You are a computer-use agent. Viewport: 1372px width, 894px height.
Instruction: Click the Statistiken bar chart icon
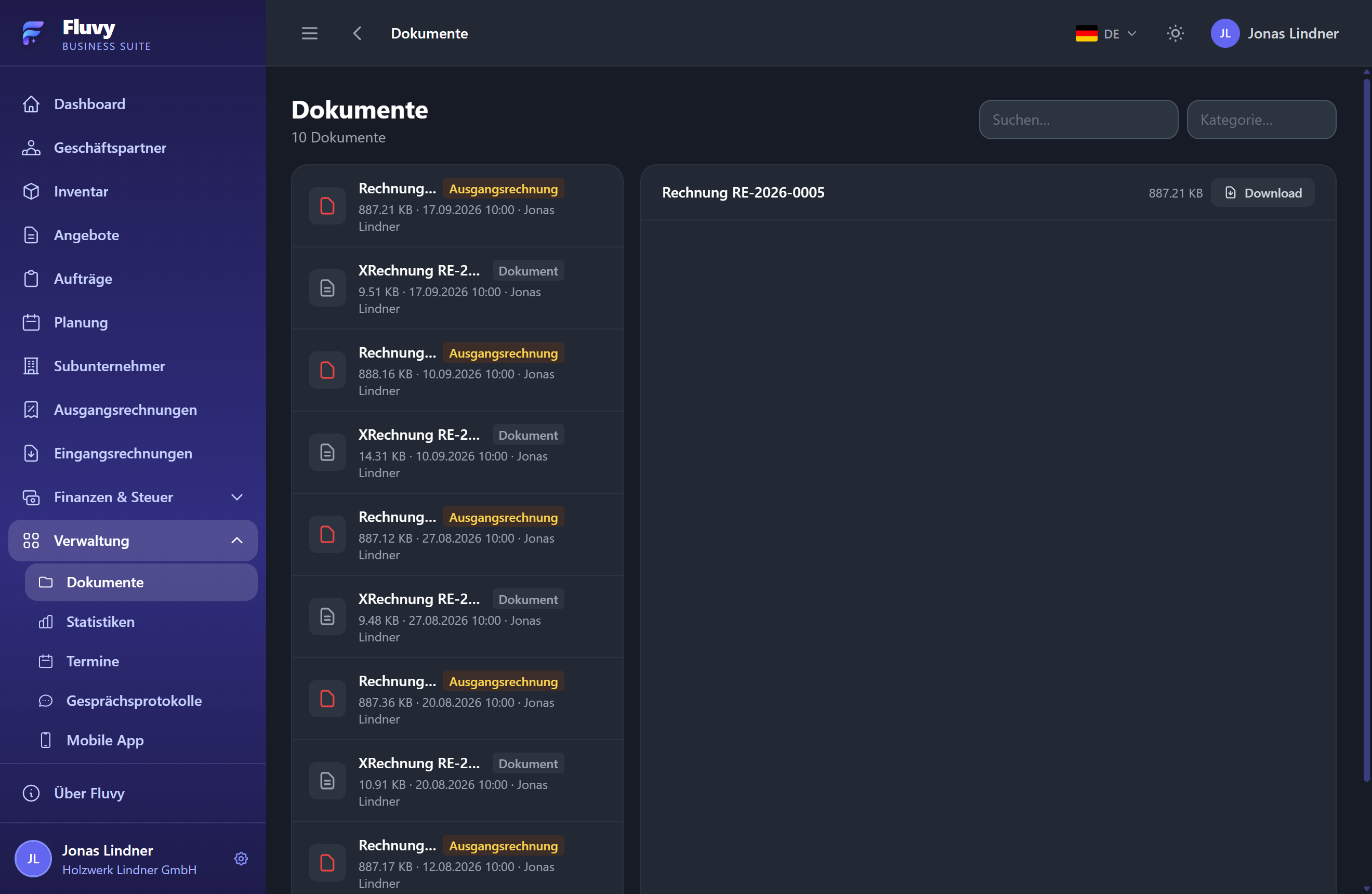tap(46, 622)
